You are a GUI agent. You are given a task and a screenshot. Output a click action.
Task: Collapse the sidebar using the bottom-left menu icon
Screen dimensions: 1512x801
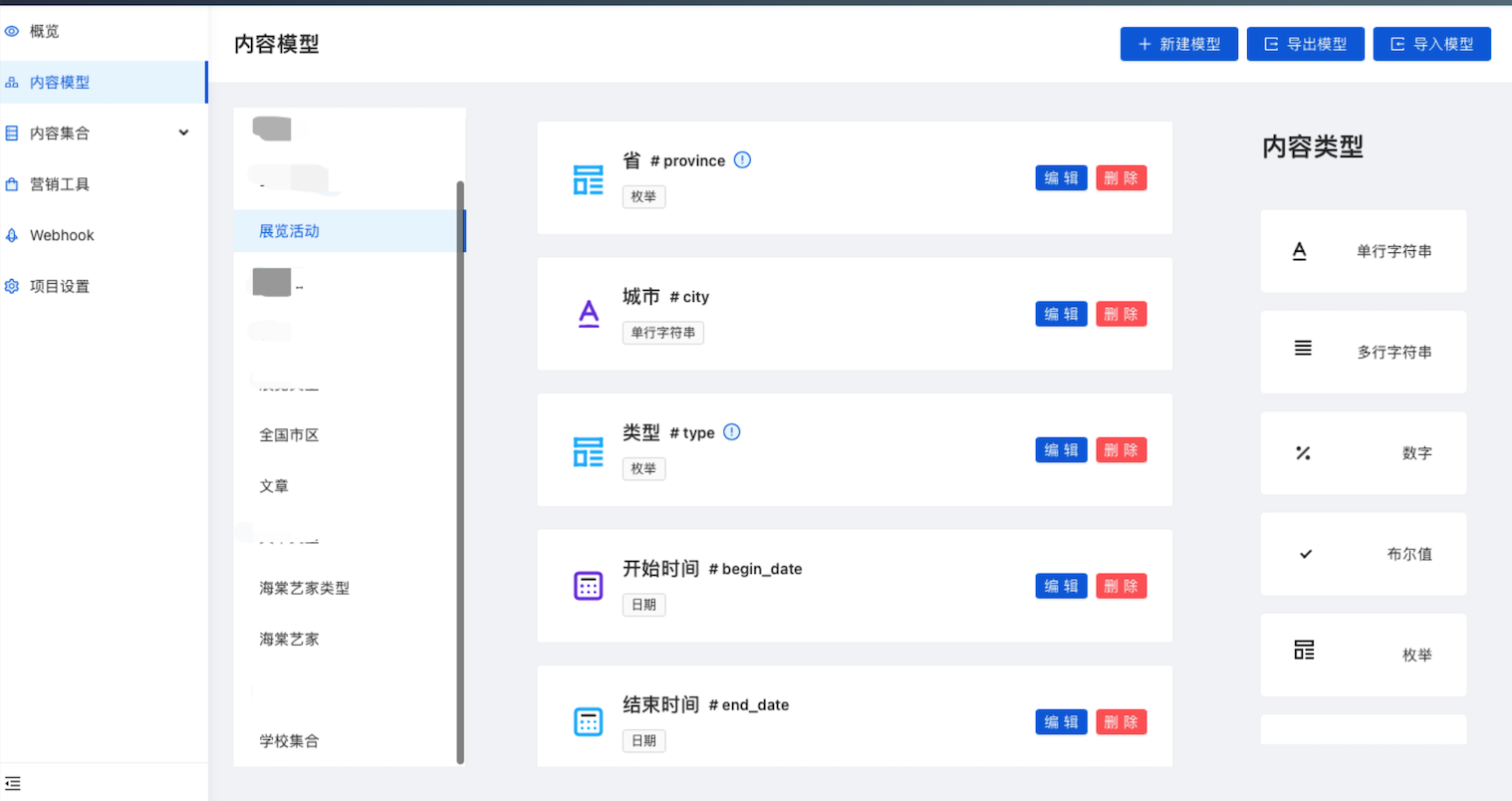[x=12, y=784]
